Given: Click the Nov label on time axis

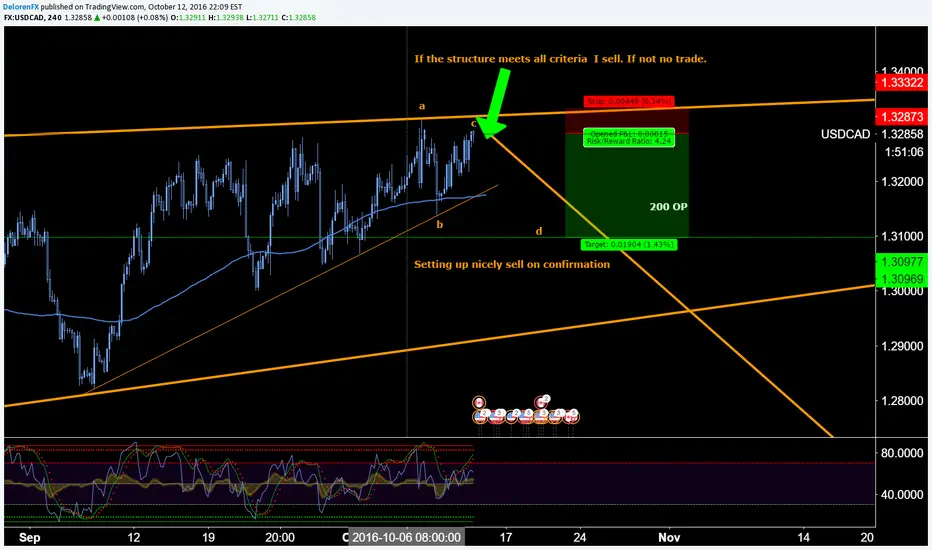Looking at the screenshot, I should 669,538.
